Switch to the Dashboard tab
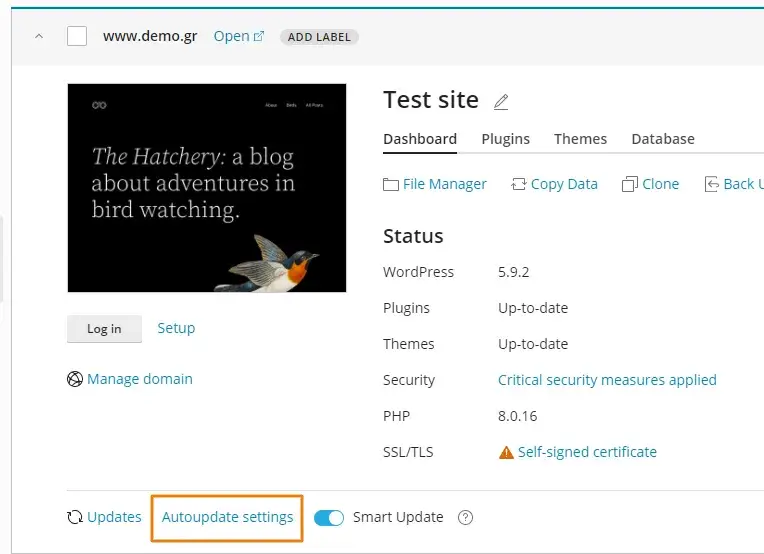 pos(420,139)
